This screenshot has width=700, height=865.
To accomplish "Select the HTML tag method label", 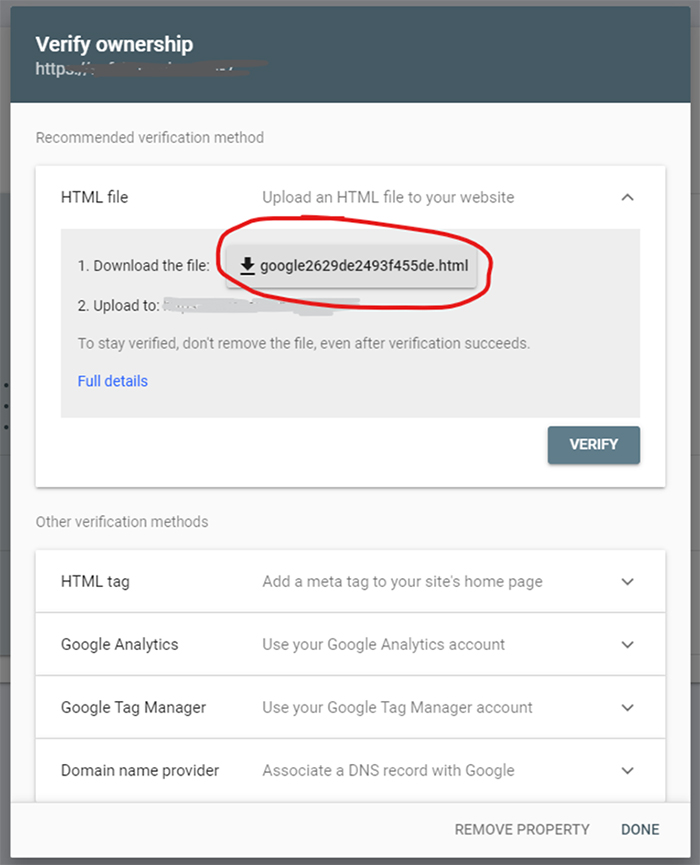I will tap(94, 581).
